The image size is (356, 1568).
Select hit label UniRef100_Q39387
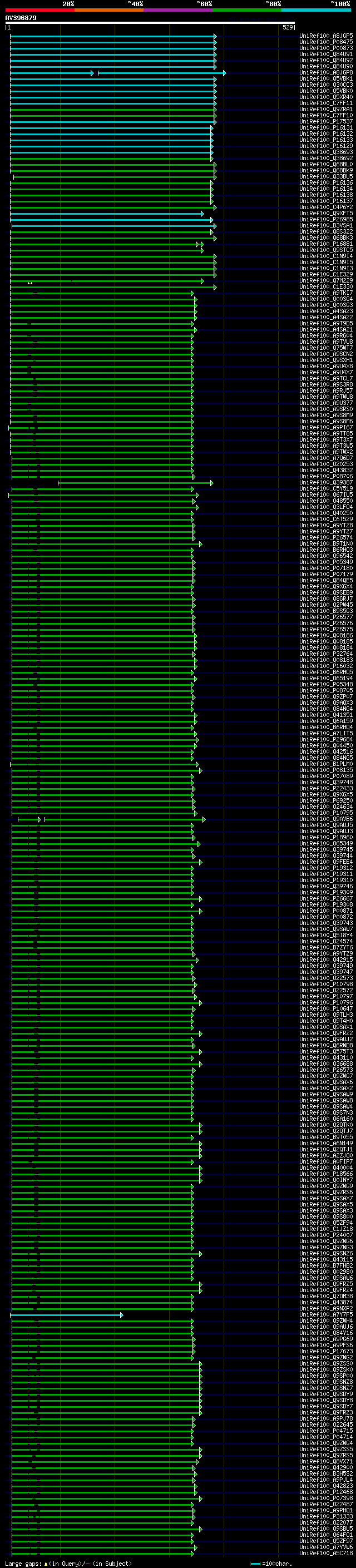pyautogui.click(x=325, y=483)
